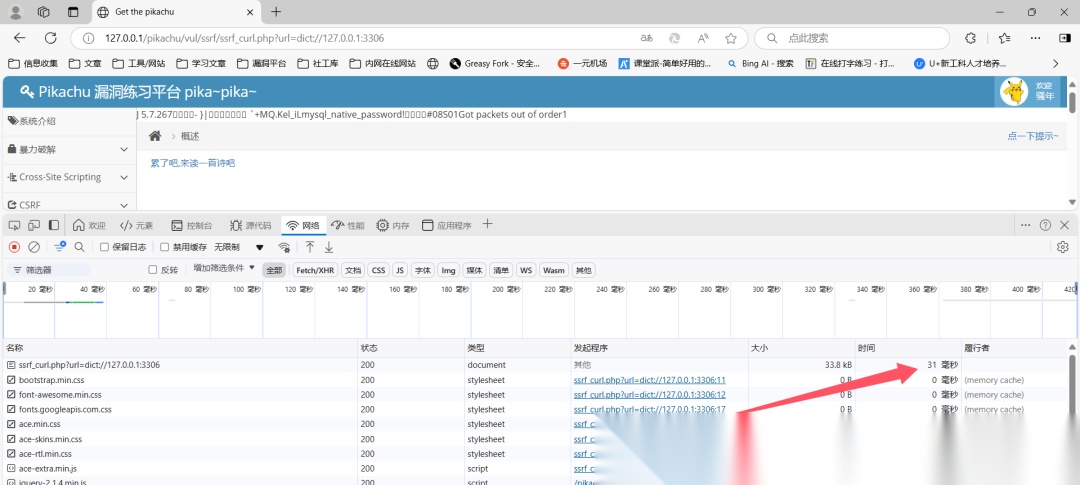Switch to the 内存 DevTools tab
Viewport: 1080px width, 485px height.
[x=393, y=225]
